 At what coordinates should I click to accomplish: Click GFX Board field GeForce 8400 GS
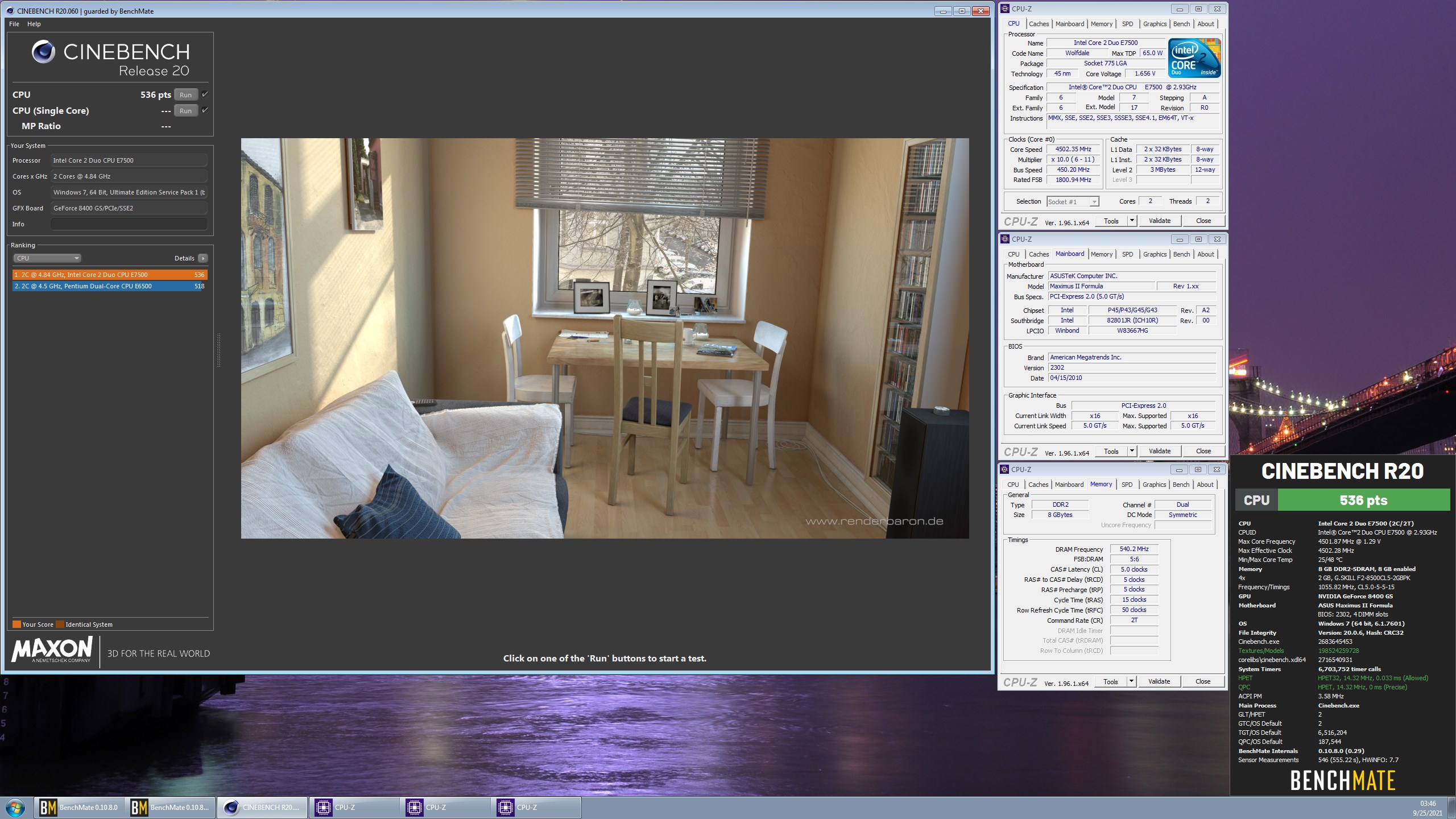coord(129,208)
